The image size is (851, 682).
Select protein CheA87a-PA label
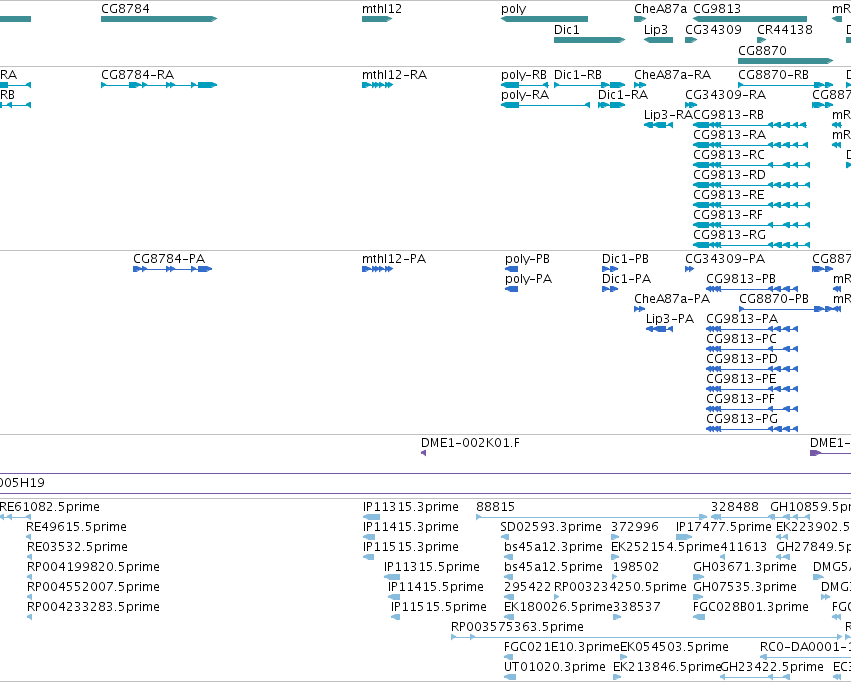(x=672, y=299)
